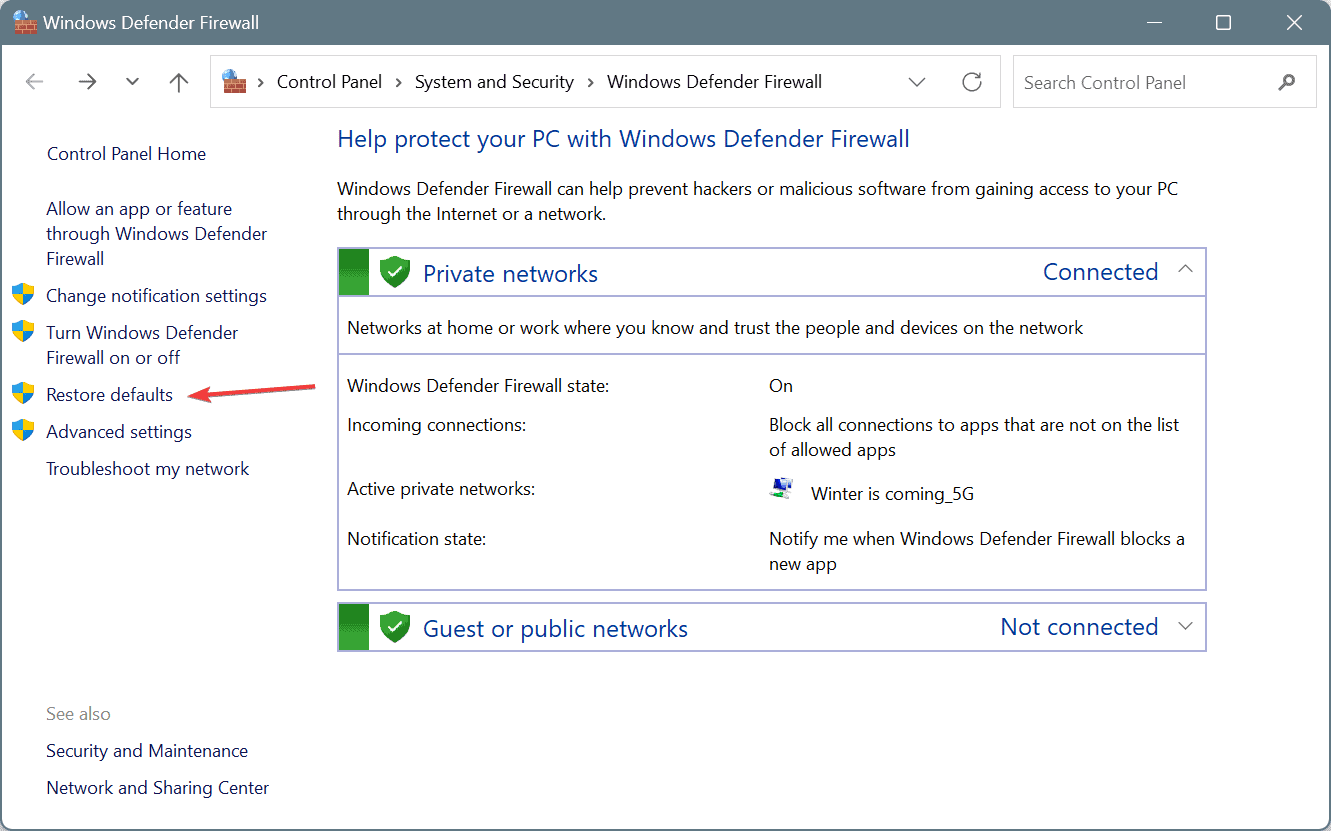Screen dimensions: 1331x831
Task: Open Advanced settings
Action: [x=119, y=431]
